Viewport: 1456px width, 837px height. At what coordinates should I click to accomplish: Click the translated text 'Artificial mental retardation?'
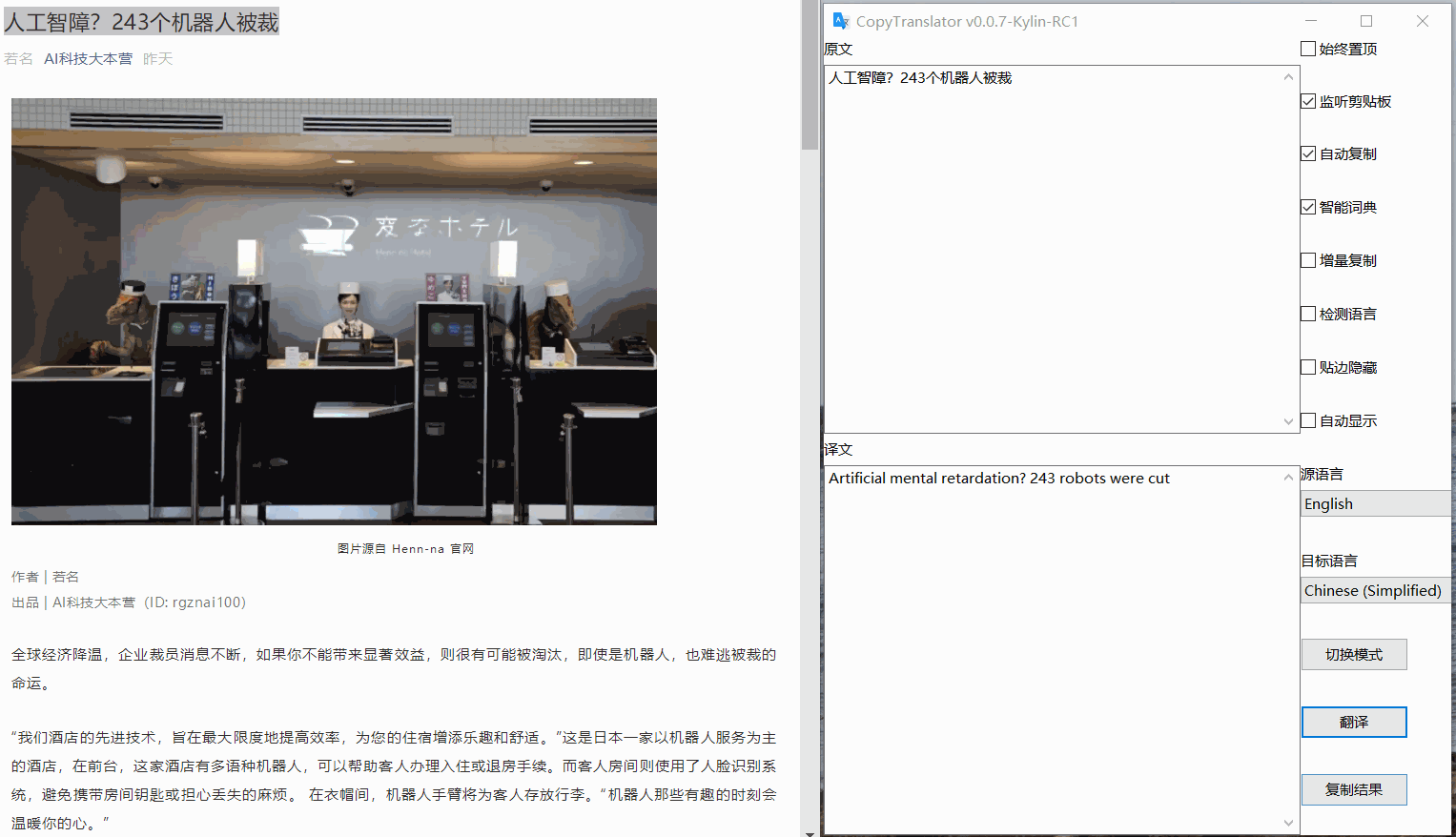click(927, 479)
